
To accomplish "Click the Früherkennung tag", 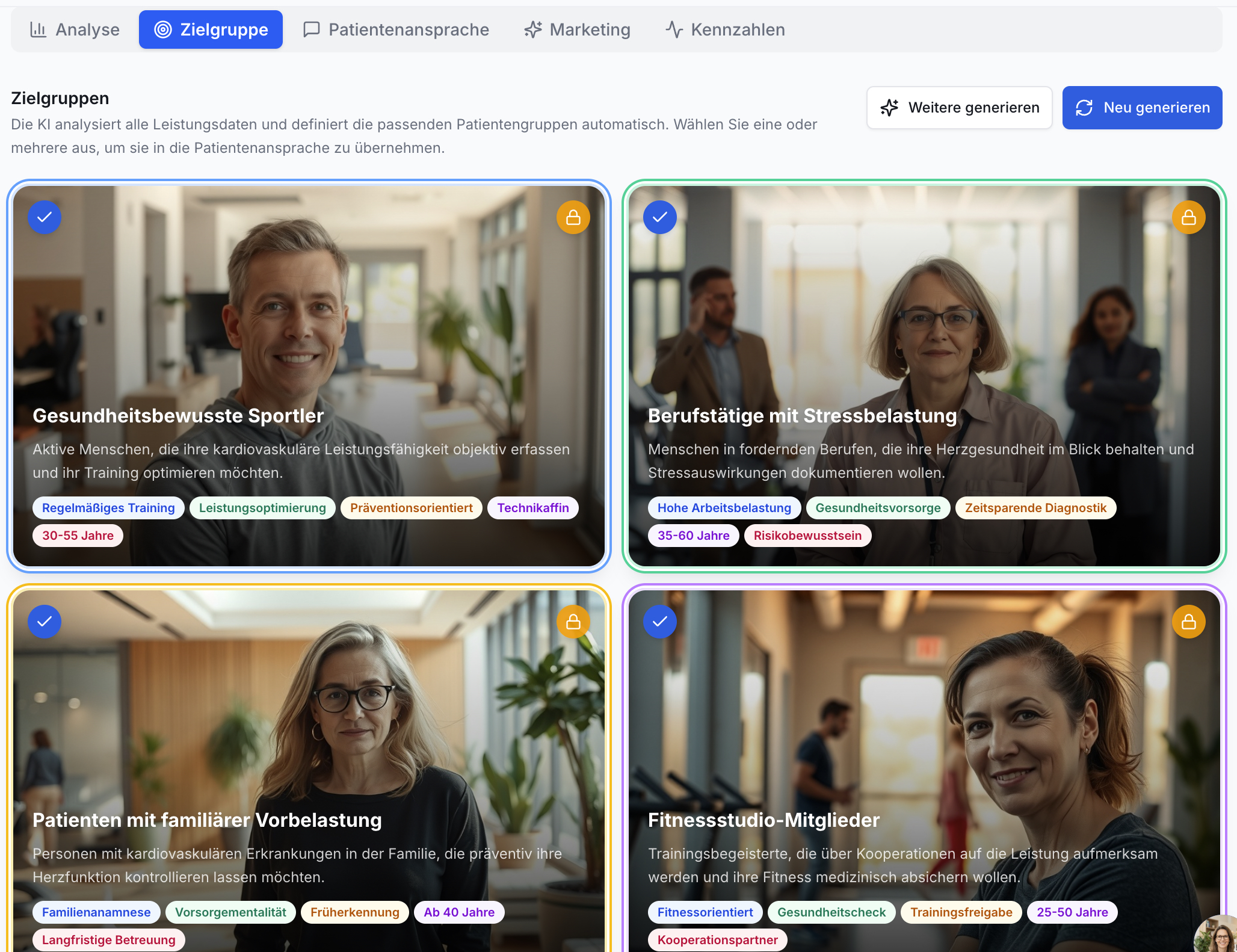I will (355, 912).
